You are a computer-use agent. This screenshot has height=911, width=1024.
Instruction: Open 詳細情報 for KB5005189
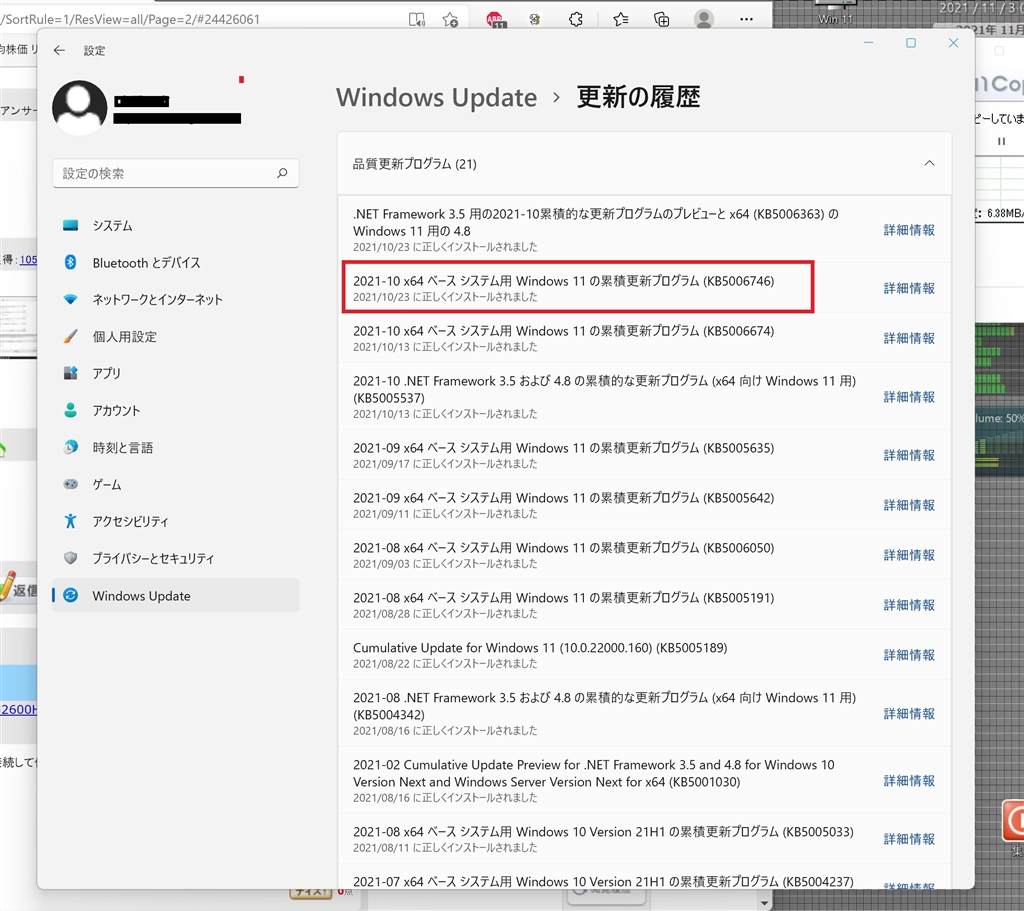pyautogui.click(x=909, y=655)
